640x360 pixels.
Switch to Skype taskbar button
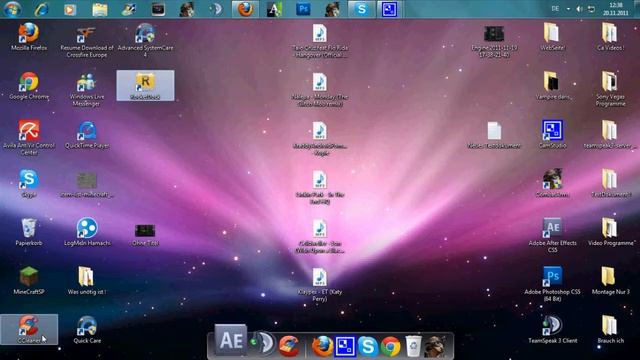pos(361,9)
